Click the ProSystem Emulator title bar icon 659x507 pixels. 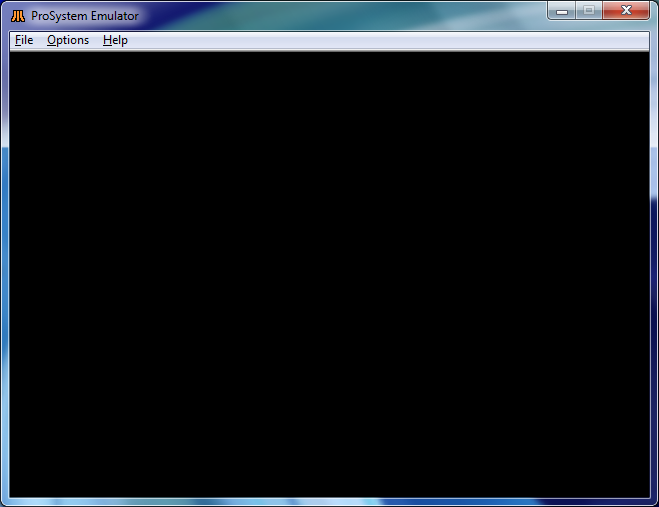click(x=18, y=16)
